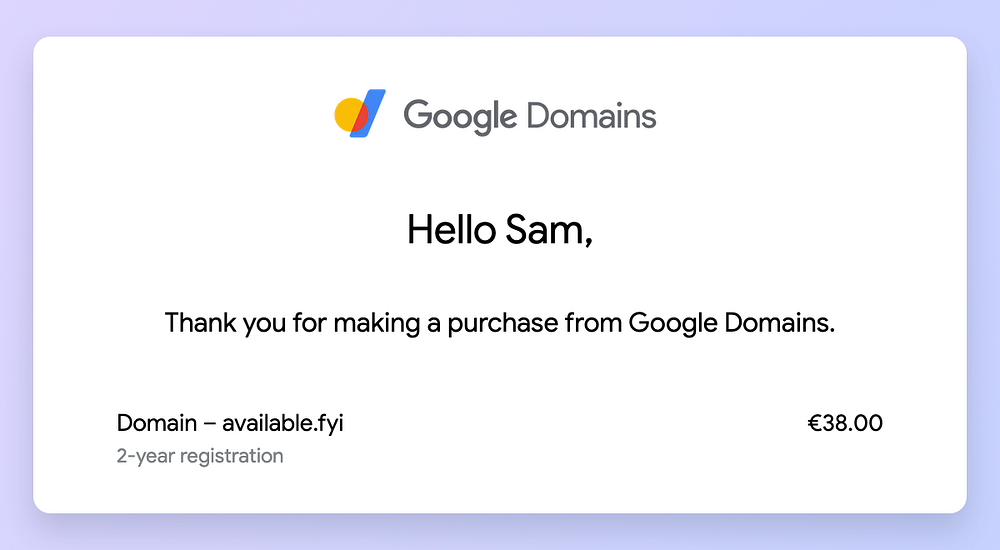Click the dash between Domain and available.fyi
The height and width of the screenshot is (550, 1000).
click(209, 424)
